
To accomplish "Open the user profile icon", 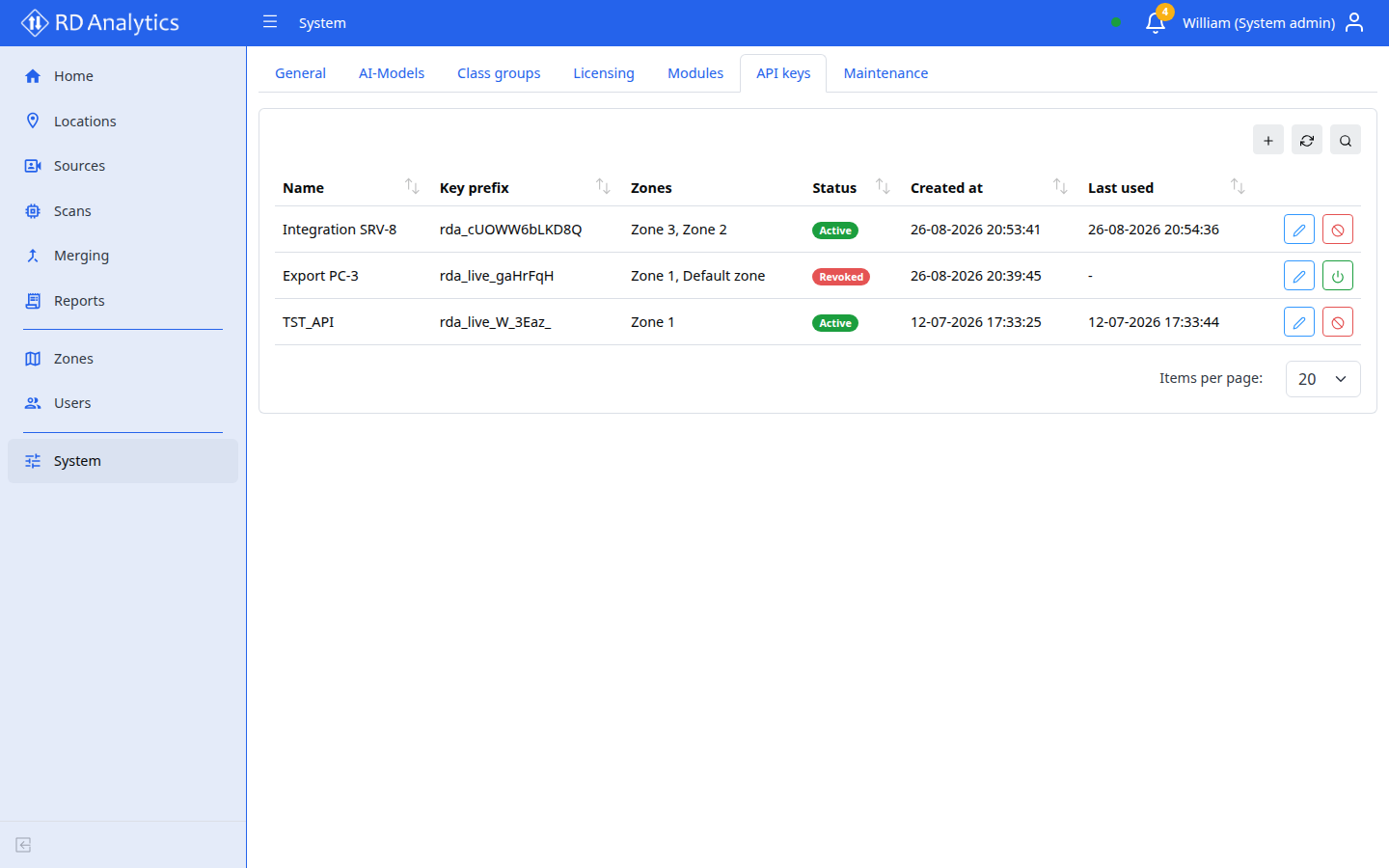I will (x=1354, y=22).
